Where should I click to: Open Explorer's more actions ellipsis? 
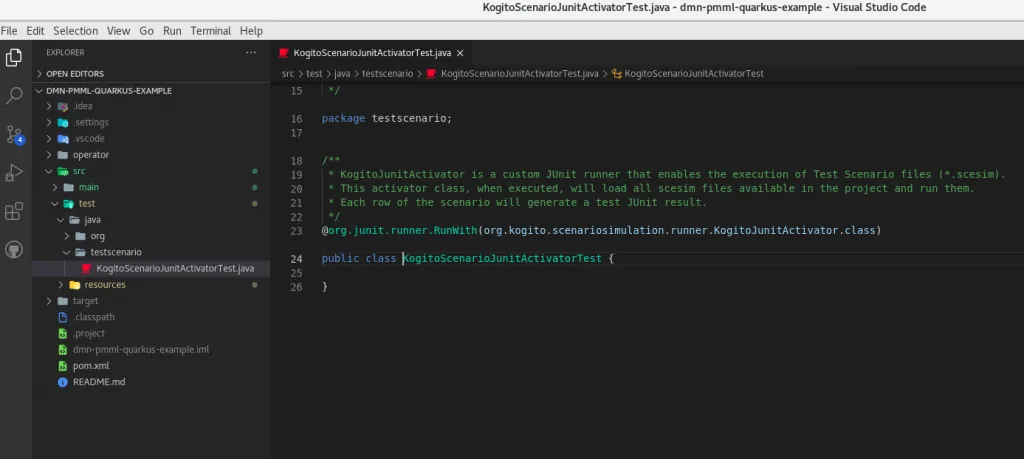(251, 52)
